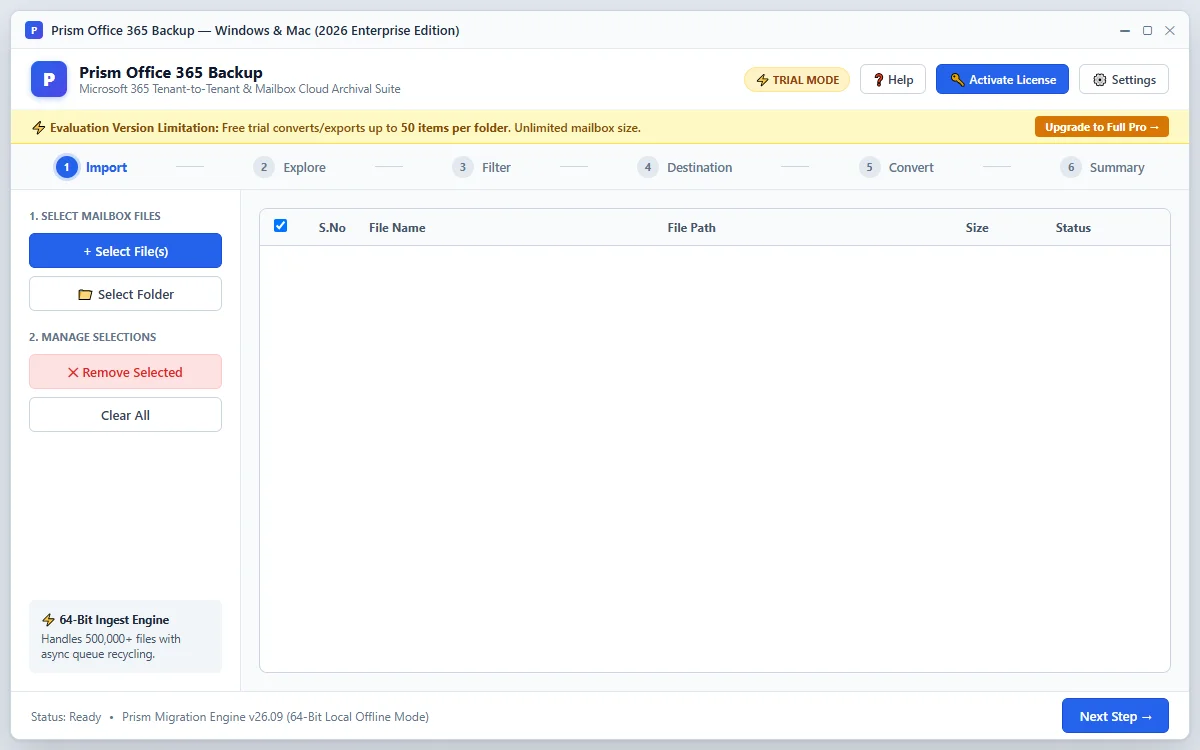Image resolution: width=1200 pixels, height=750 pixels.
Task: Click the folder icon on Select Folder
Action: pyautogui.click(x=85, y=295)
